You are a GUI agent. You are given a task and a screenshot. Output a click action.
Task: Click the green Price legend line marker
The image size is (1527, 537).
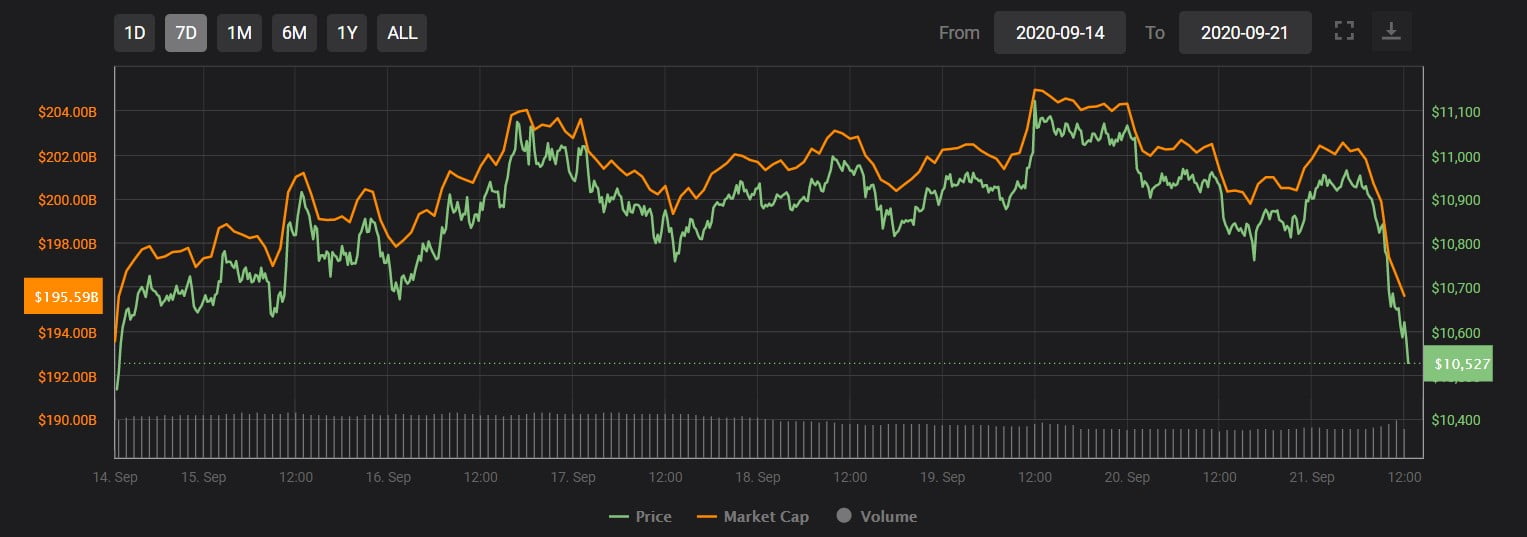[619, 517]
